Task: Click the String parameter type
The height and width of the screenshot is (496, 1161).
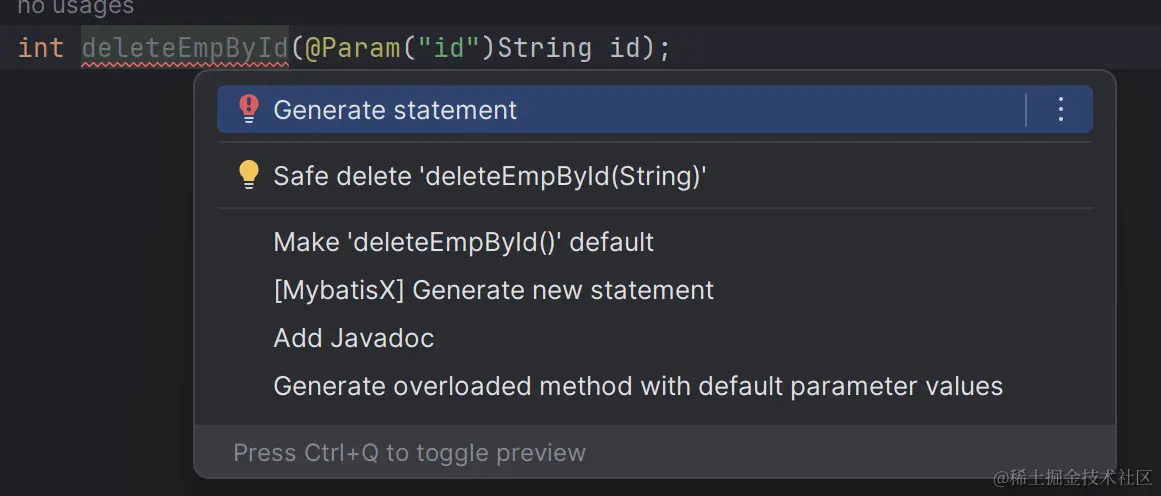Action: coord(544,47)
